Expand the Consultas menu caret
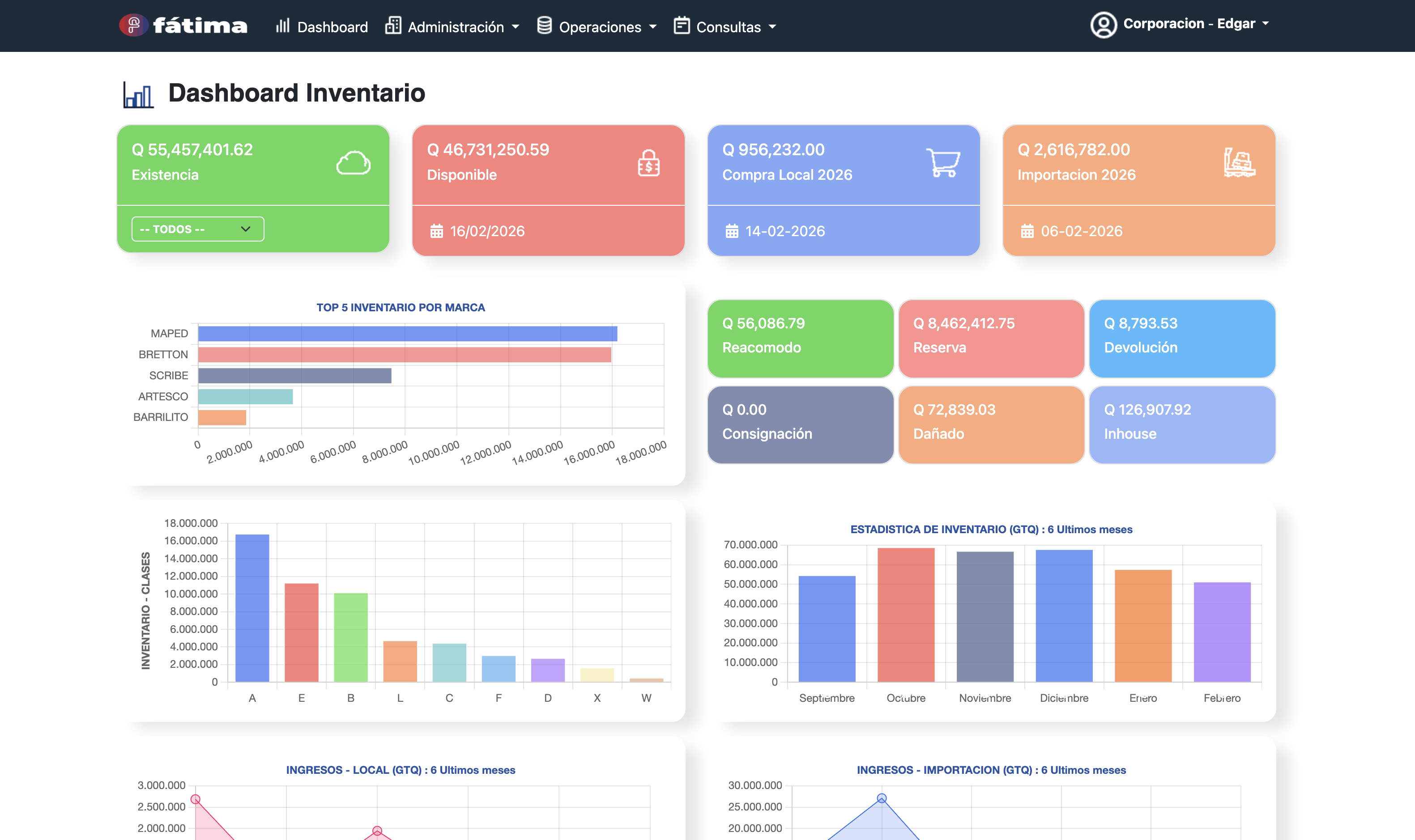Screen dimensions: 1415x840 click(772, 26)
